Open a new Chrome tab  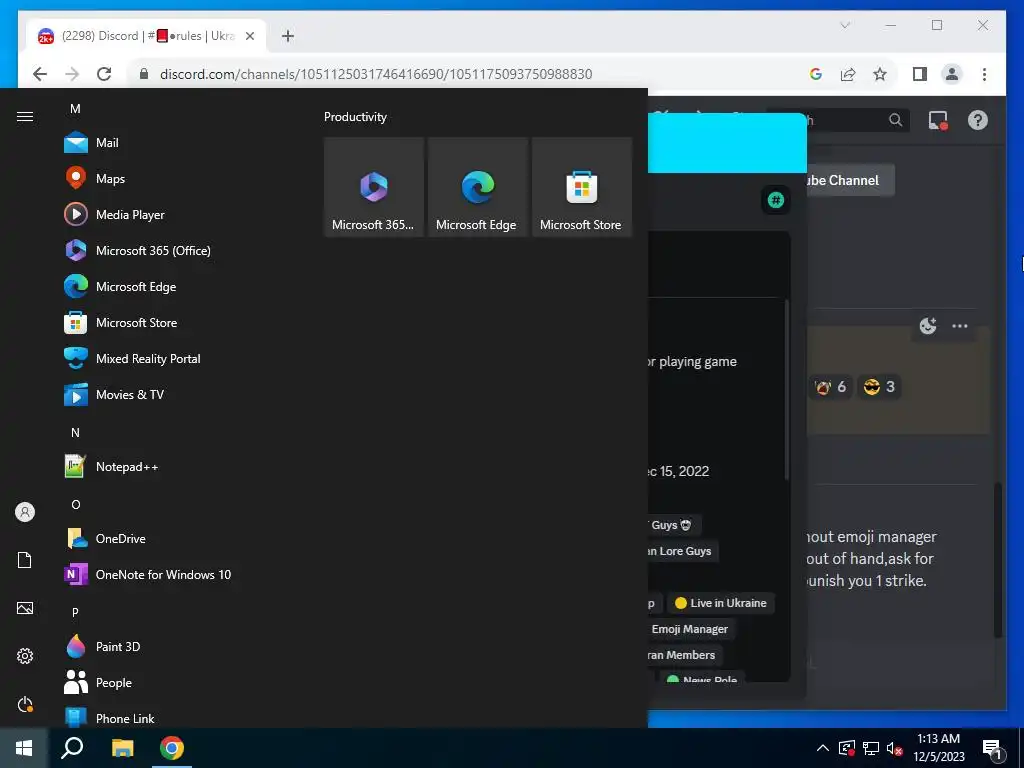coord(288,36)
